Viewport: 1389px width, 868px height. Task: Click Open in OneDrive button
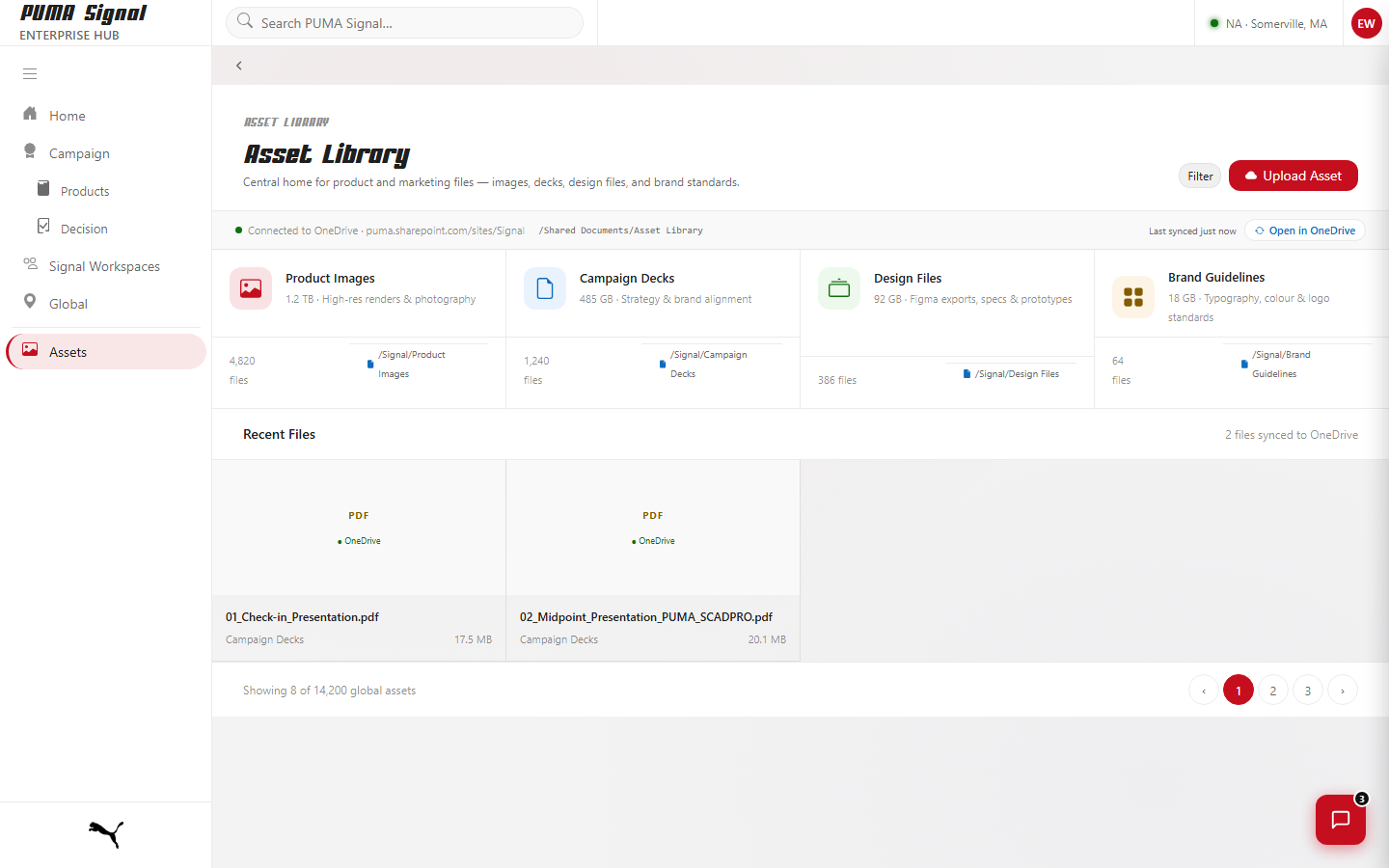[1305, 231]
